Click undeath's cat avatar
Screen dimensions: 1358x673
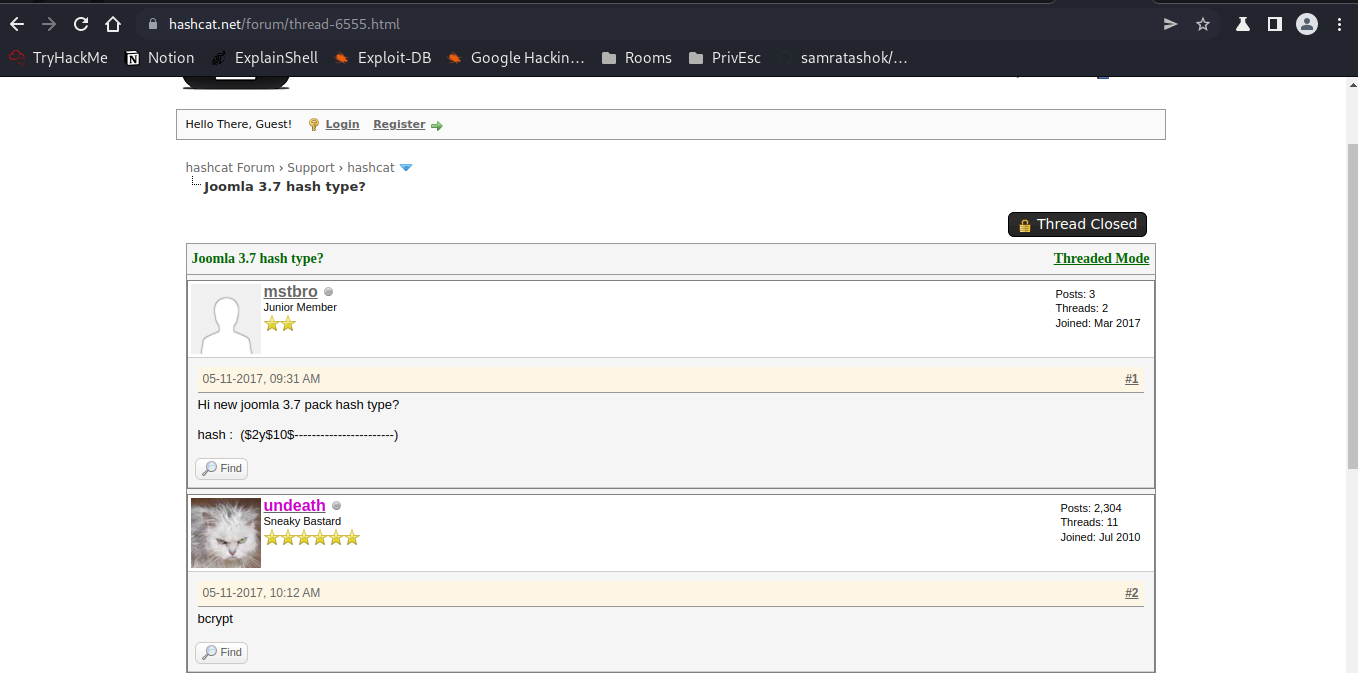pyautogui.click(x=226, y=533)
